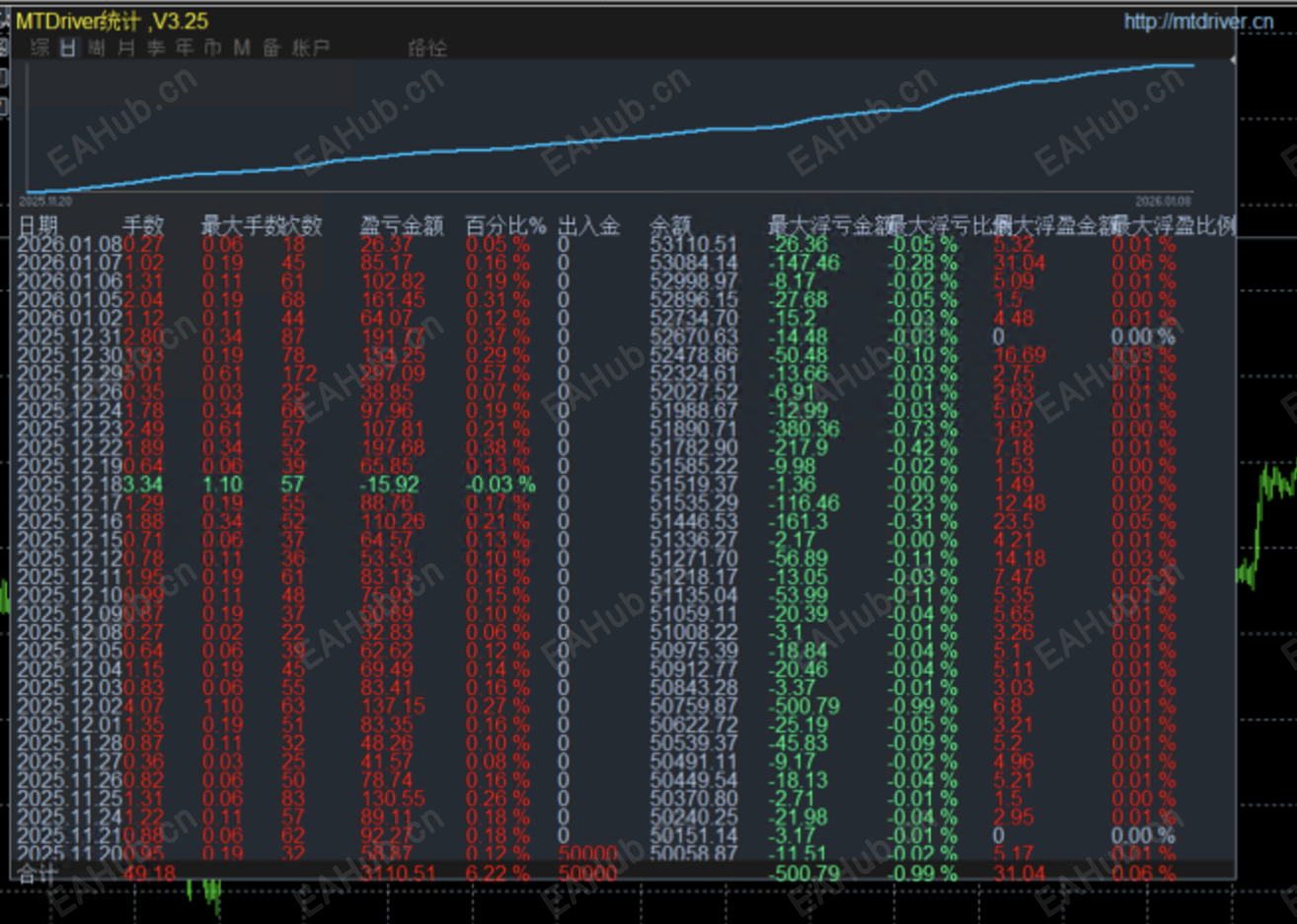This screenshot has height=924, width=1297.
Task: Select the 账户 account tab
Action: point(311,47)
